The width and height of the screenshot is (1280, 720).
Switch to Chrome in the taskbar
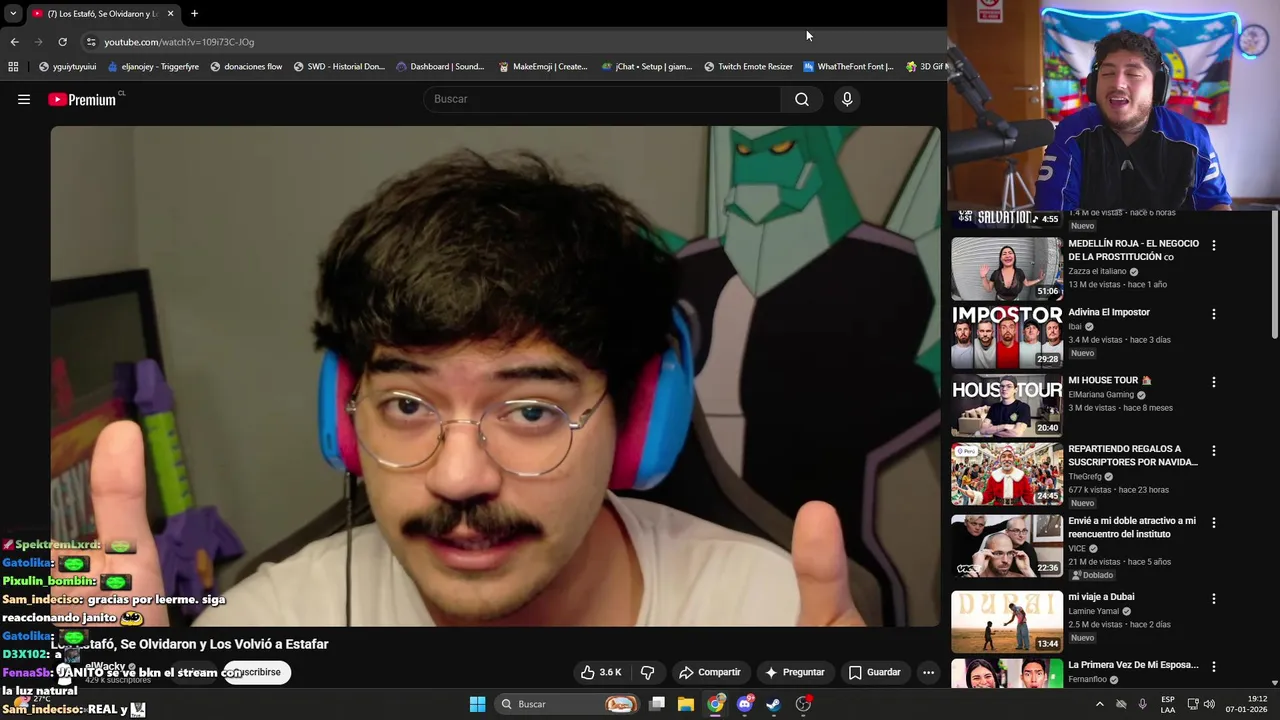[715, 704]
